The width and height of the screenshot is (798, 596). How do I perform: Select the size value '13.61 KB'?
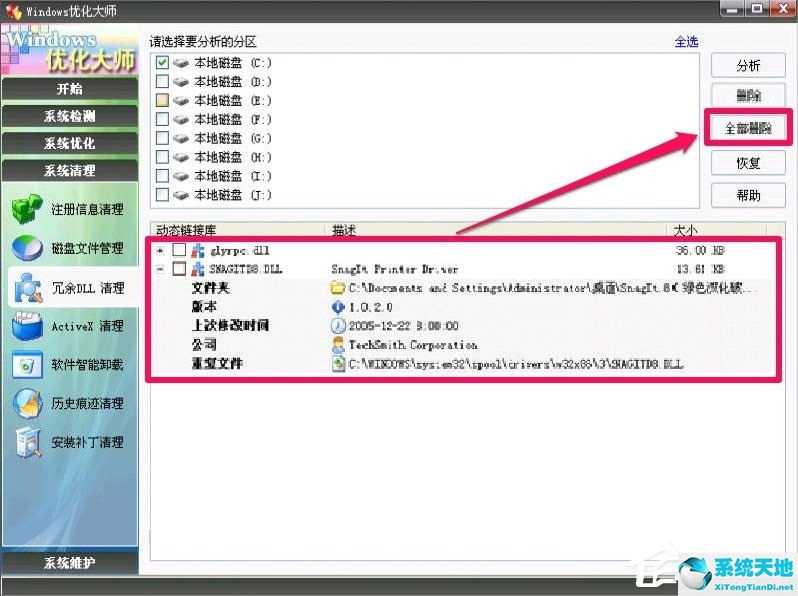point(700,269)
